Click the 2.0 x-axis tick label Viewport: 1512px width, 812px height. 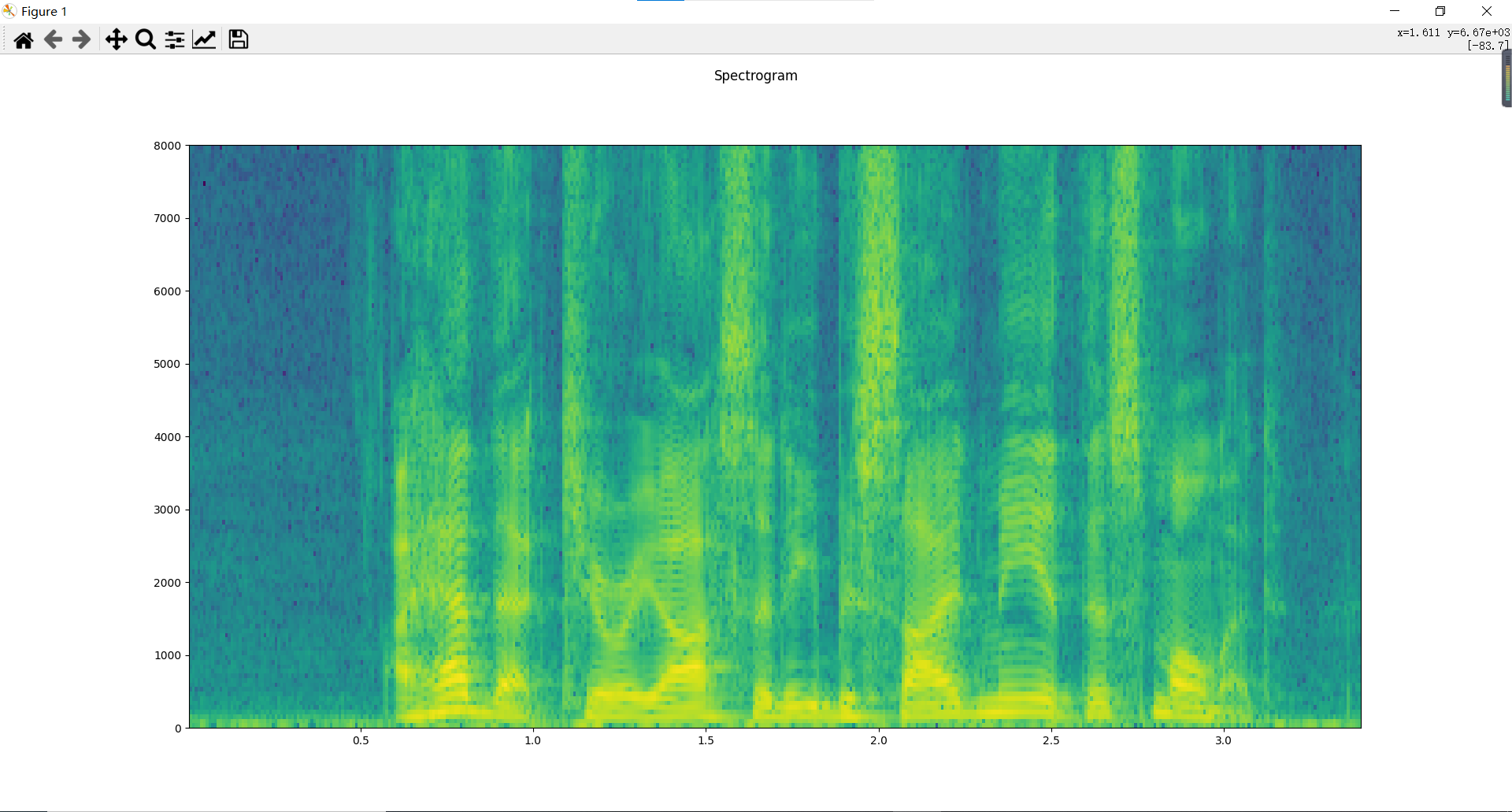coord(879,740)
